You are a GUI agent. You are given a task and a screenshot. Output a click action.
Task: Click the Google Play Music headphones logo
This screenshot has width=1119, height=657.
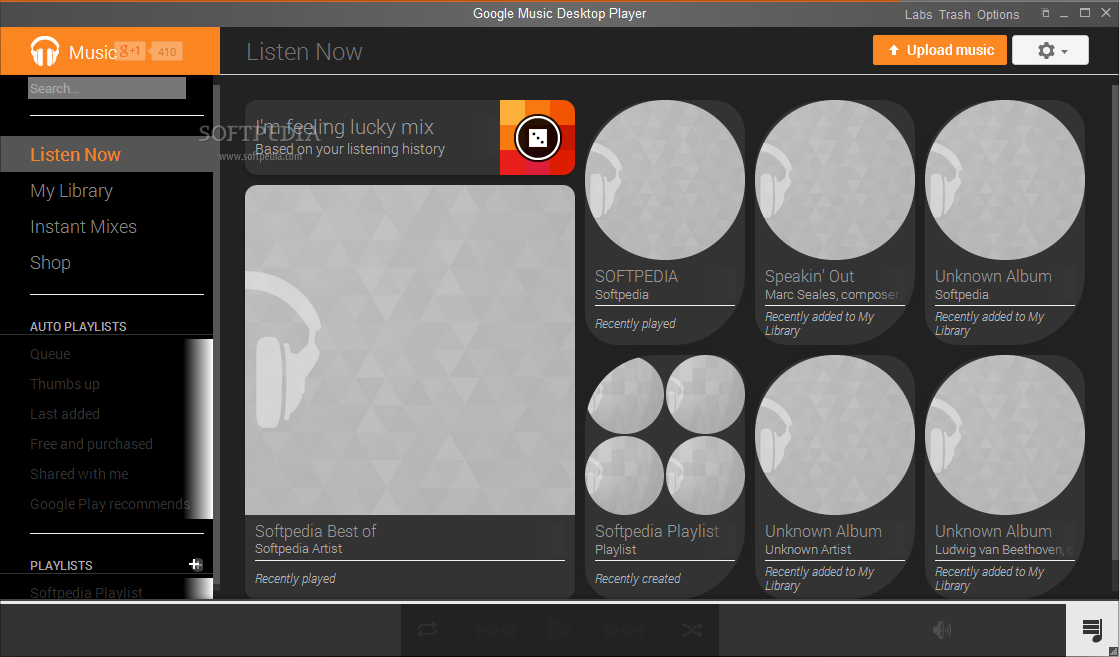coord(44,51)
